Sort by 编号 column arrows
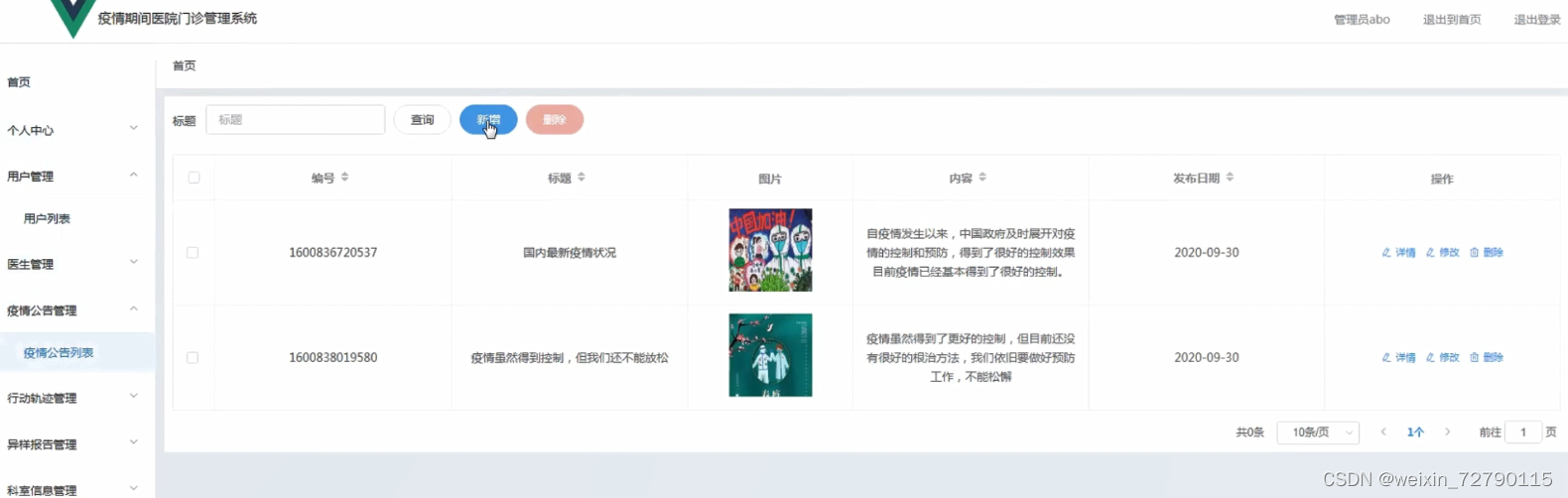 [344, 178]
